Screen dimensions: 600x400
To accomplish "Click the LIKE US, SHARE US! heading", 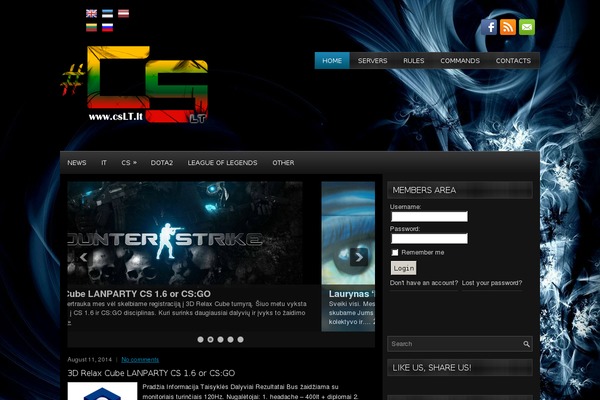I will 432,367.
